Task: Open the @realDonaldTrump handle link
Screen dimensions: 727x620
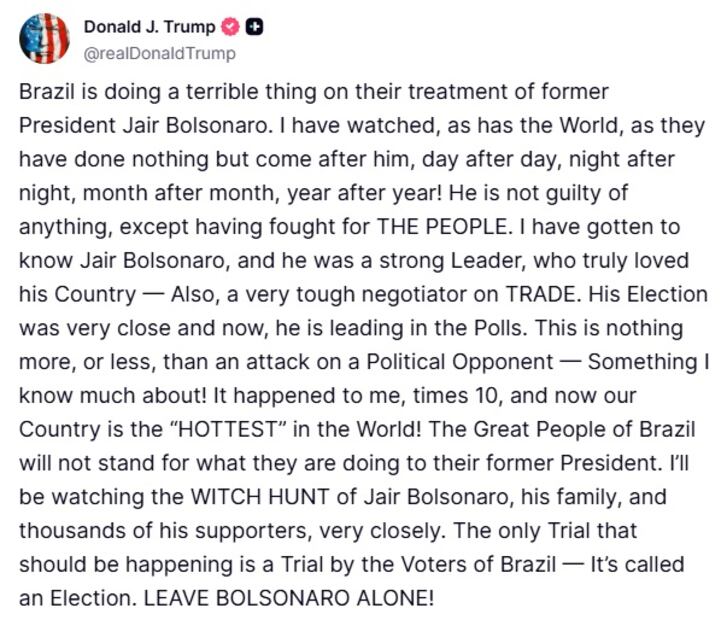Action: point(160,53)
